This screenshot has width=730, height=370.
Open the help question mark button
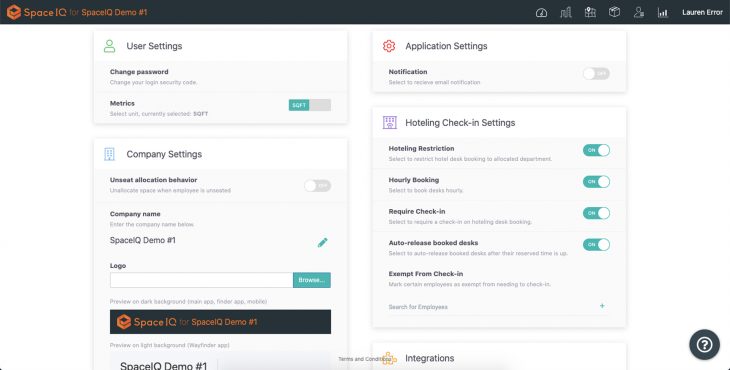point(704,344)
